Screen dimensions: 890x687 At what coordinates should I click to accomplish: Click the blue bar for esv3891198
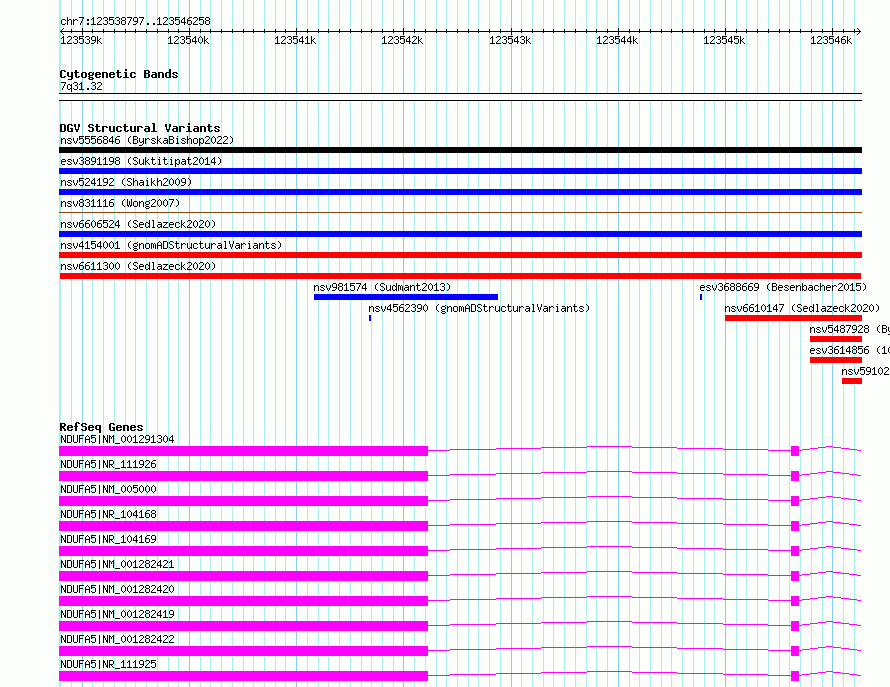pos(460,171)
